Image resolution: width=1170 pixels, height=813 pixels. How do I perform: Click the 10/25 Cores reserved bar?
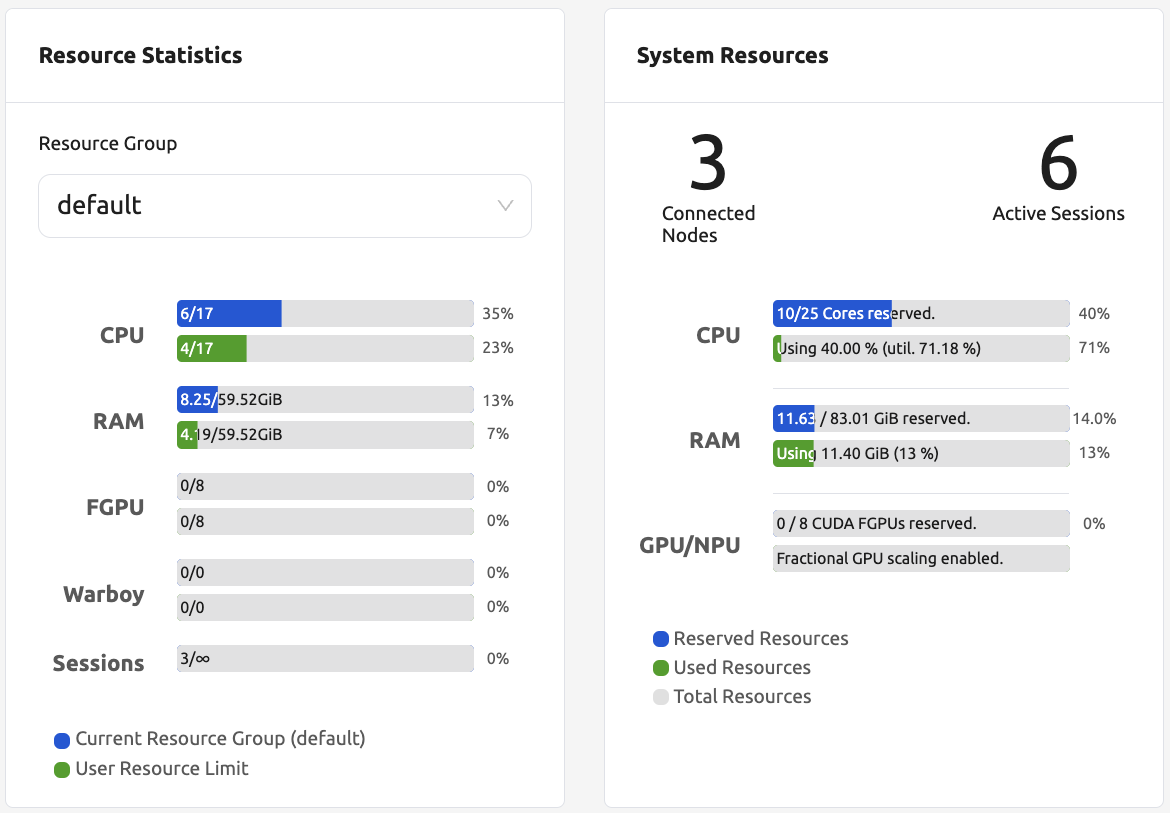point(920,314)
